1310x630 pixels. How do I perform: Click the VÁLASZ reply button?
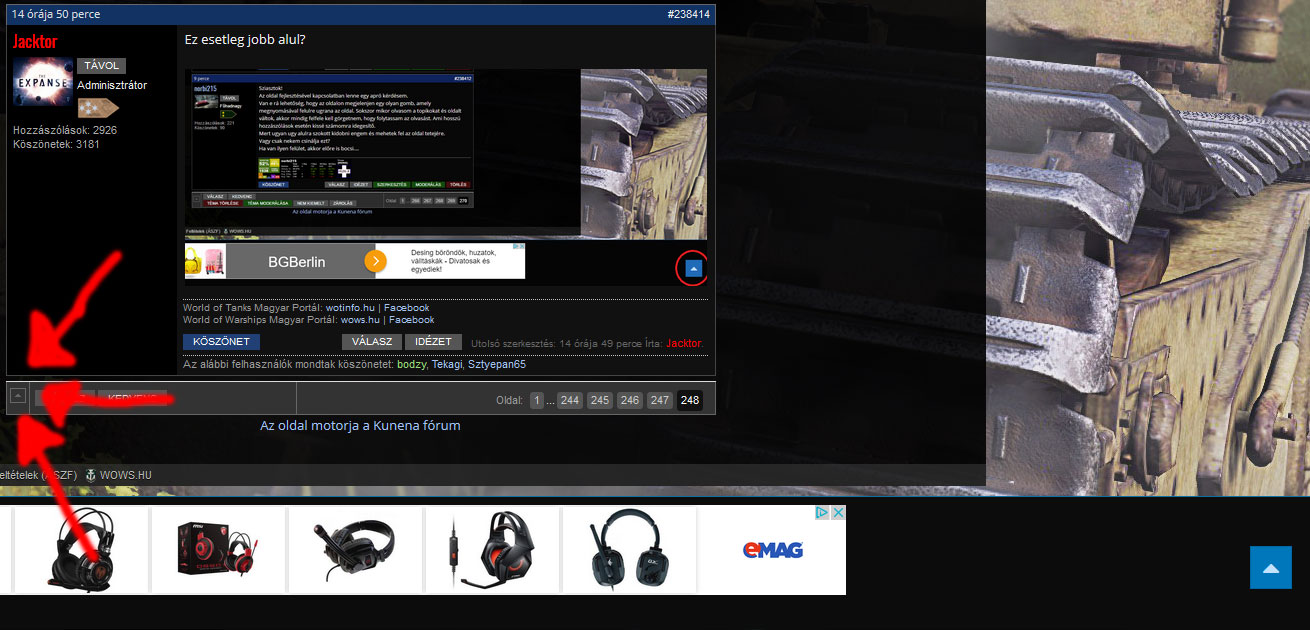(371, 342)
